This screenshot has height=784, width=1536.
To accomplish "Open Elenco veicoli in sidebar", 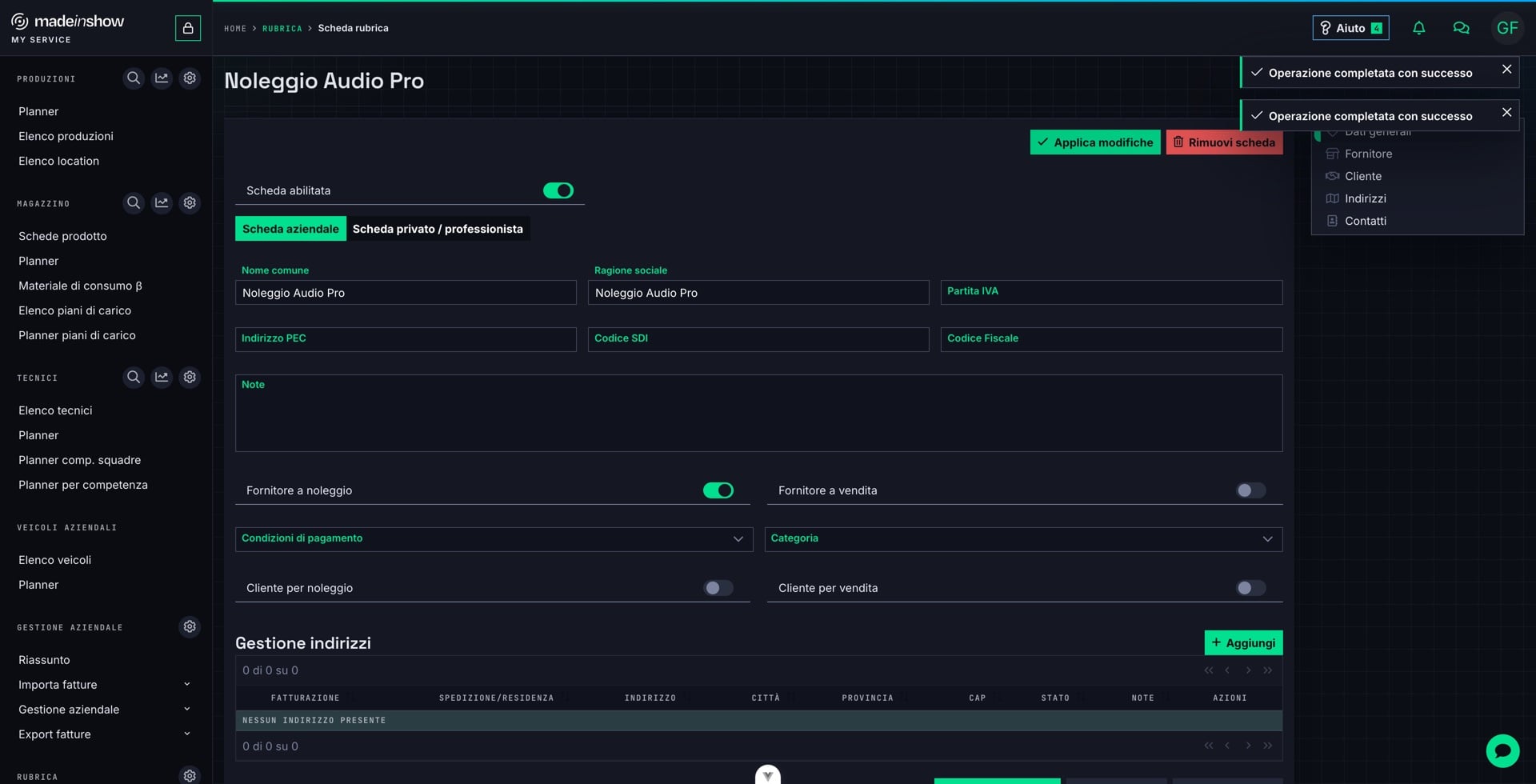I will 54,560.
